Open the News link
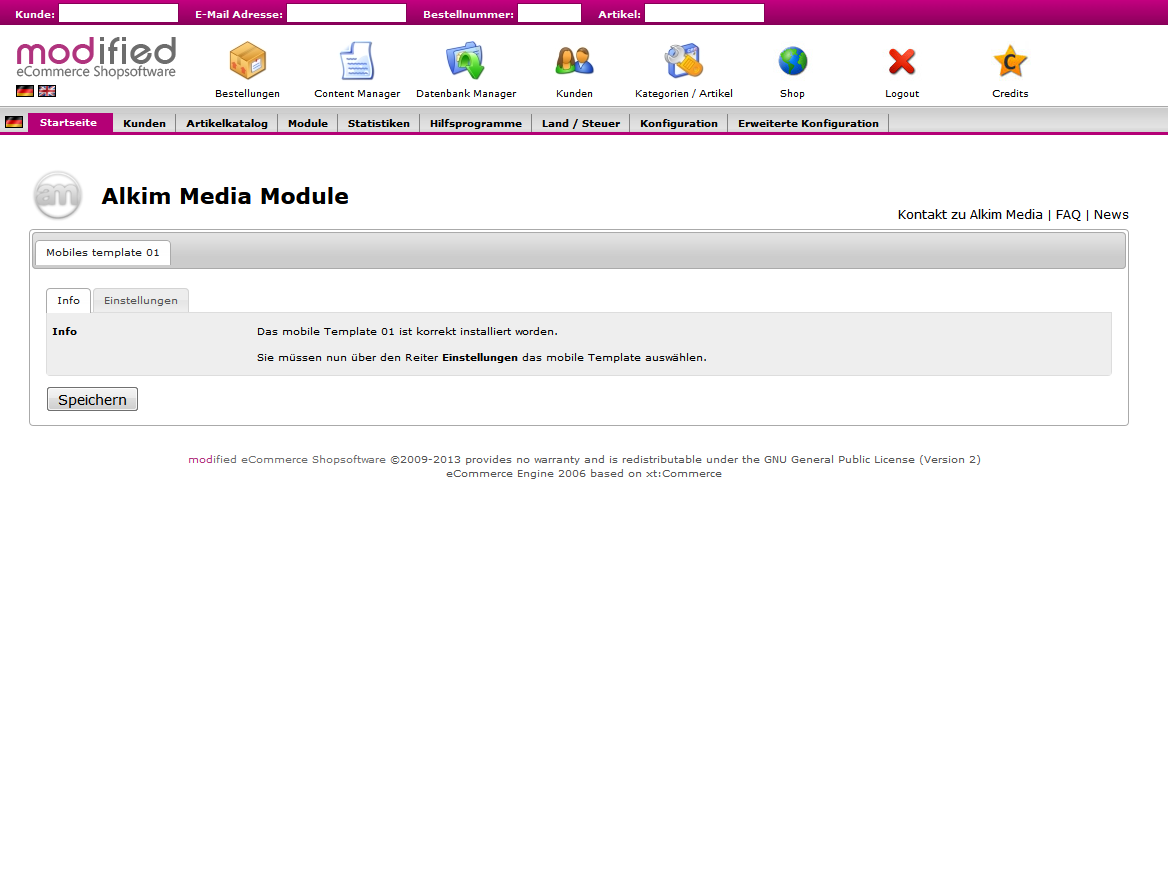Viewport: 1168px width, 870px height. point(1111,215)
